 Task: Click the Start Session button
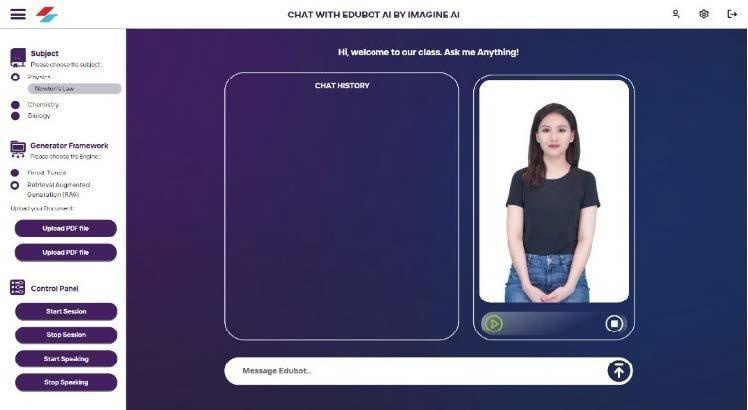(66, 311)
